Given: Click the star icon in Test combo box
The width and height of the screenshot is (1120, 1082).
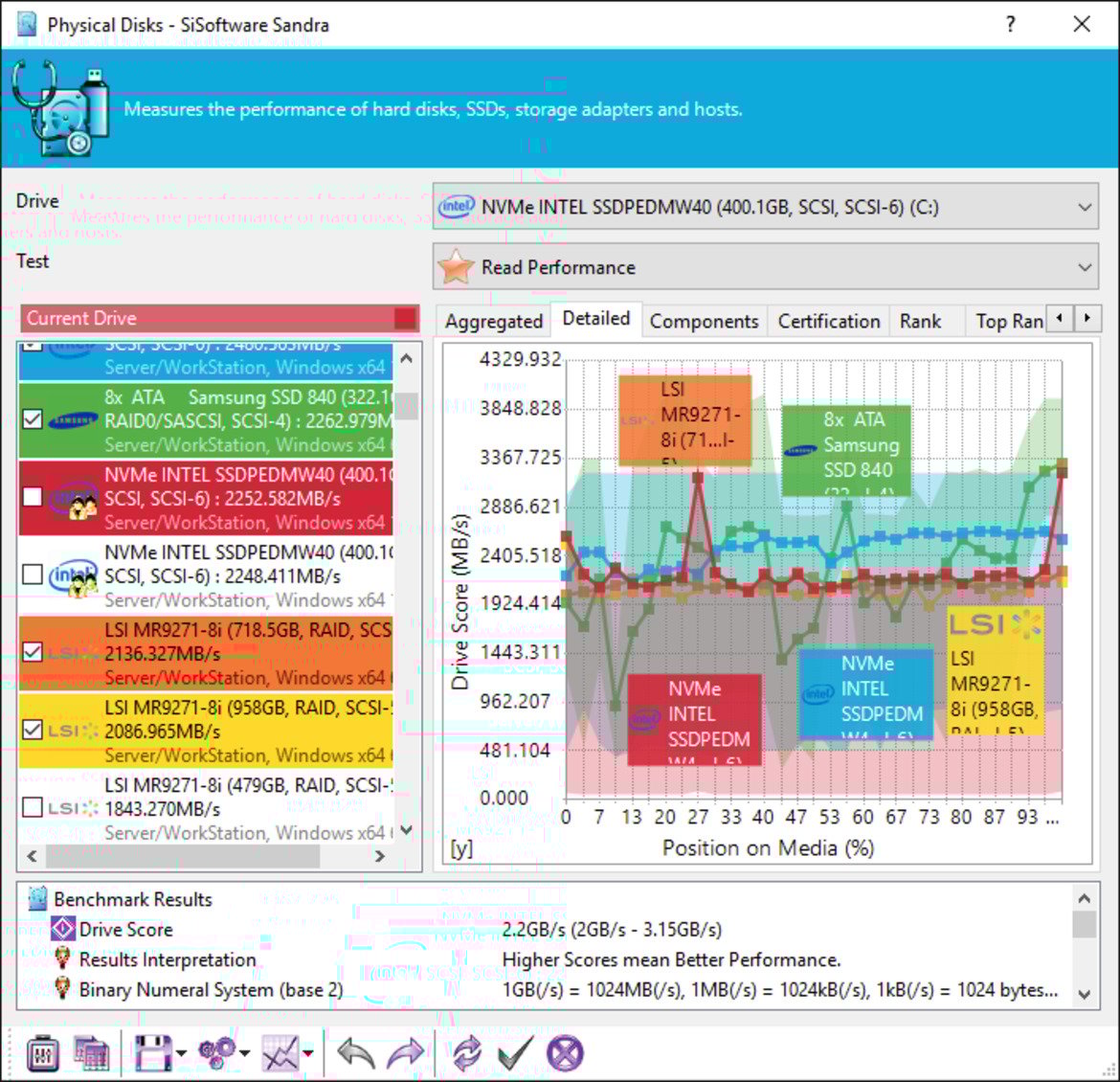Looking at the screenshot, I should [456, 266].
